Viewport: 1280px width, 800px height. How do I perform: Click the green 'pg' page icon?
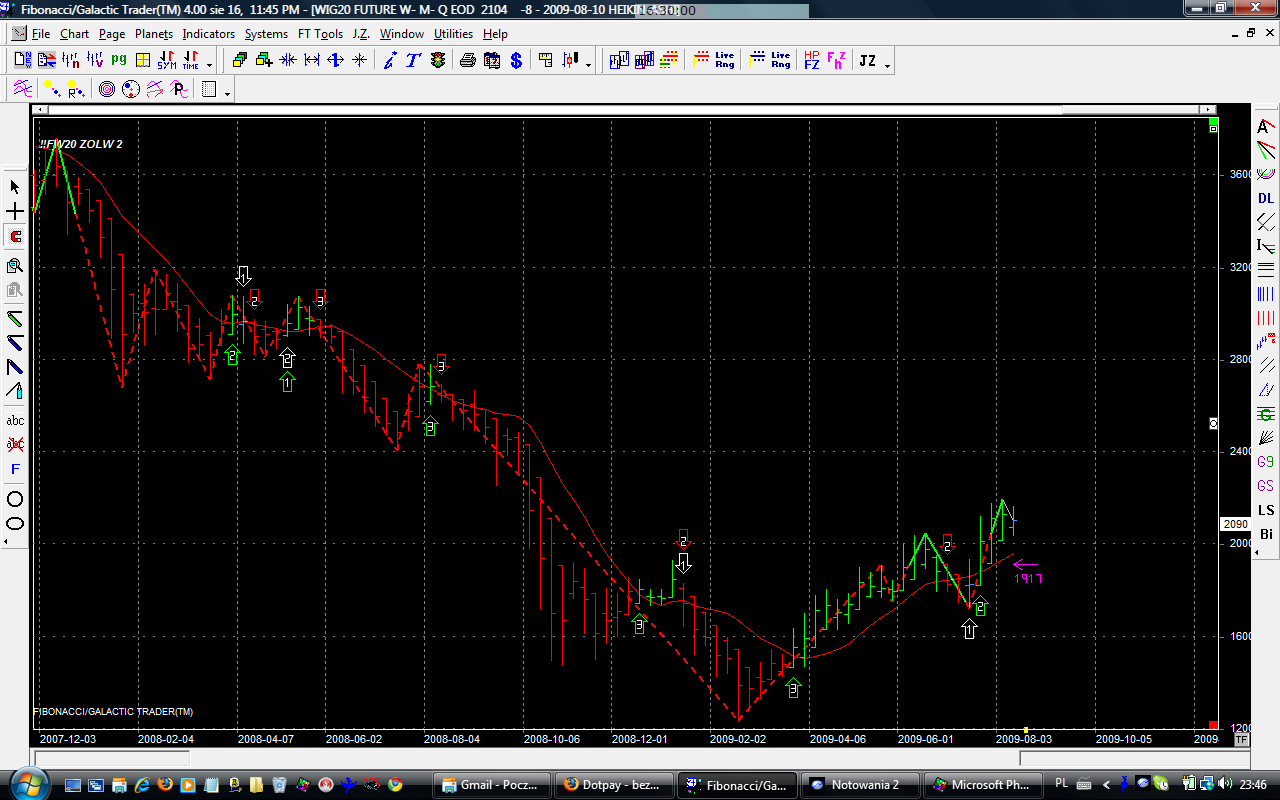(119, 61)
